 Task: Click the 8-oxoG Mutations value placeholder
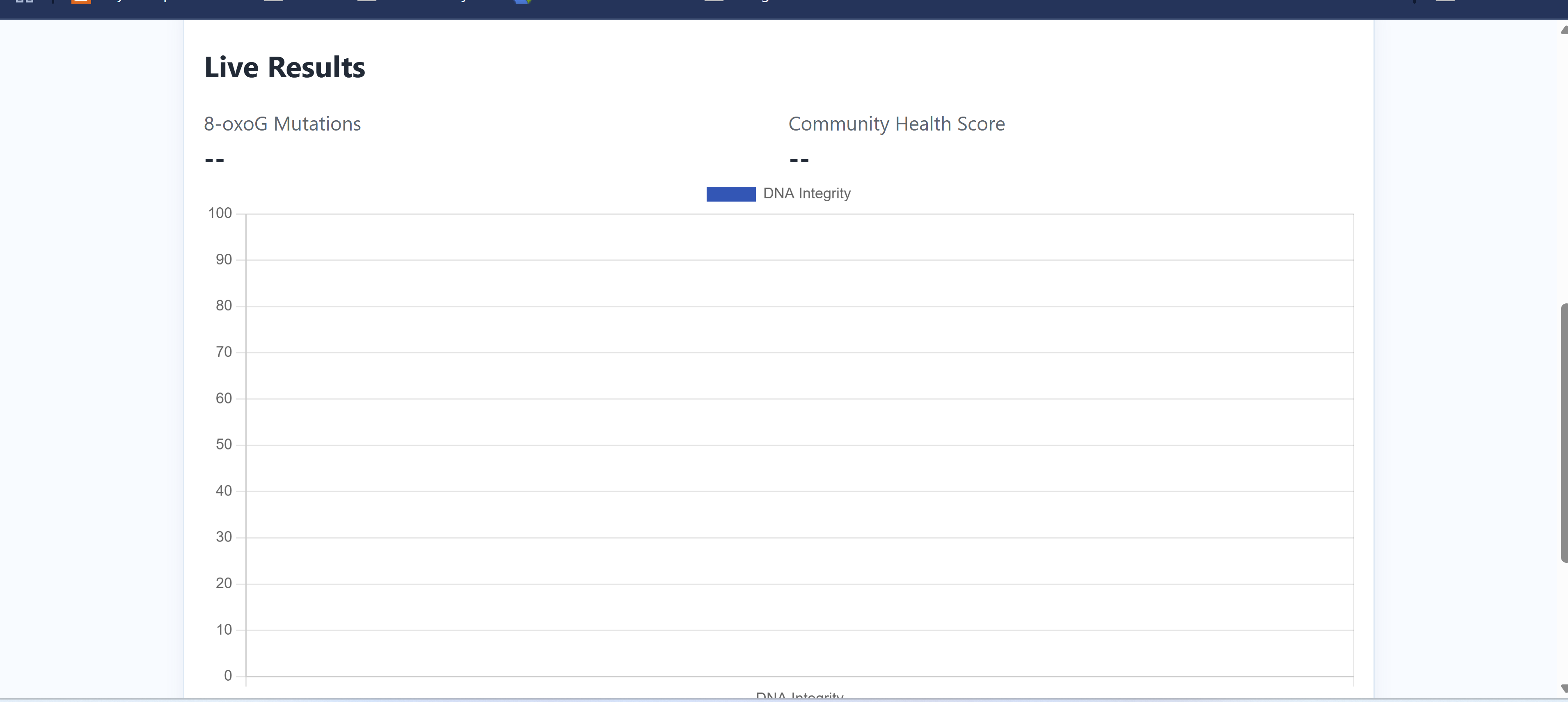[x=214, y=161]
